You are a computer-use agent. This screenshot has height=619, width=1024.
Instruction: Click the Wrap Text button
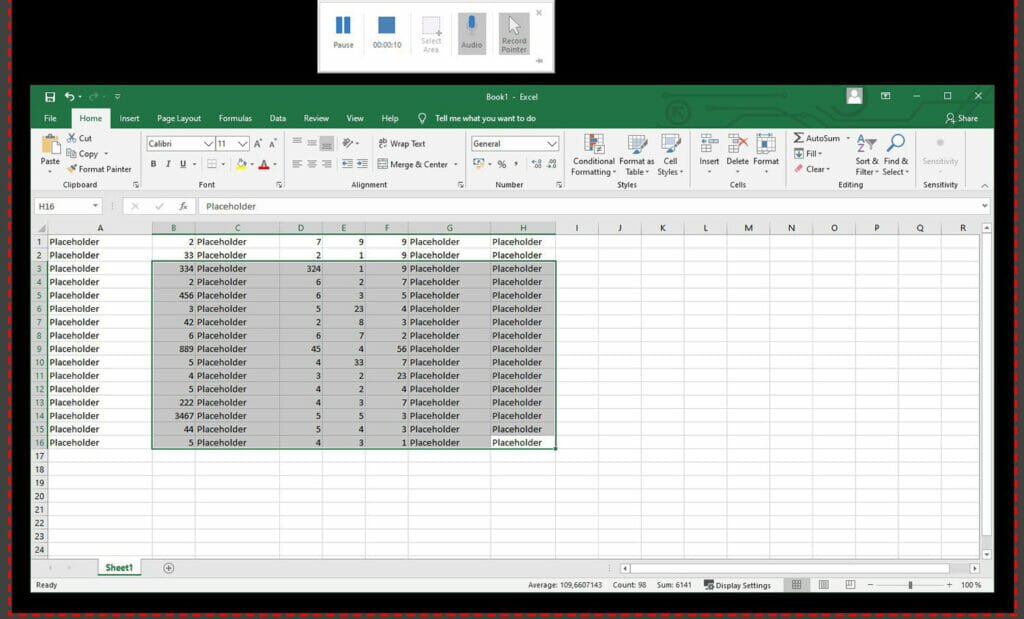(401, 144)
